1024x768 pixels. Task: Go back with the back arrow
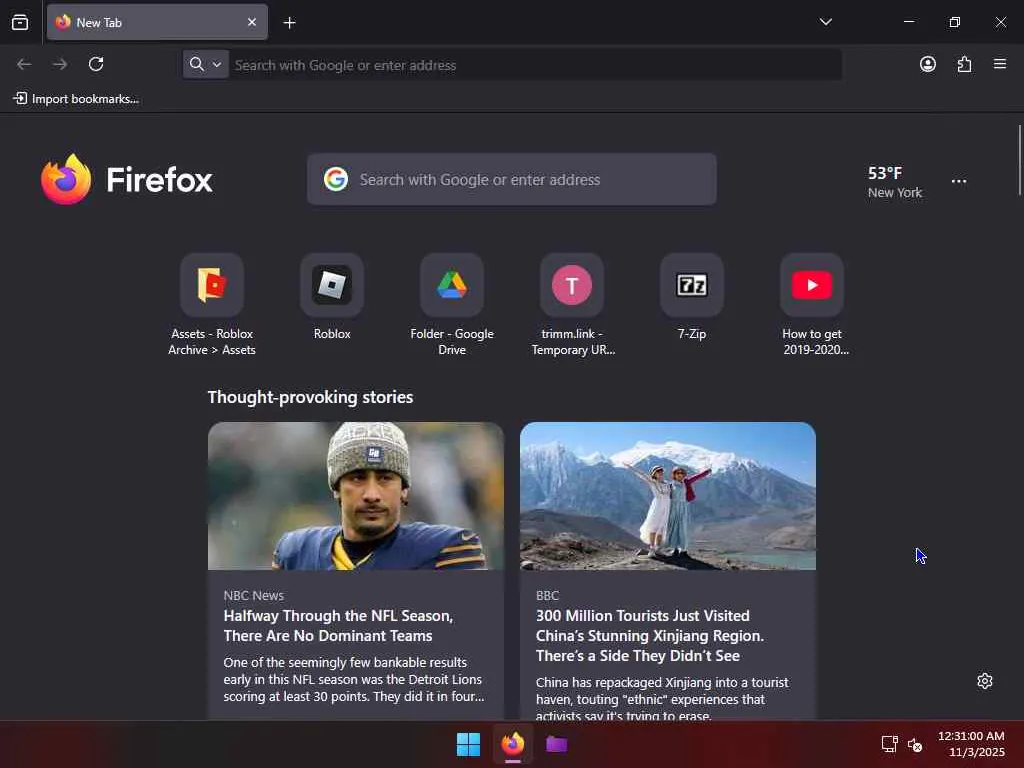24,64
